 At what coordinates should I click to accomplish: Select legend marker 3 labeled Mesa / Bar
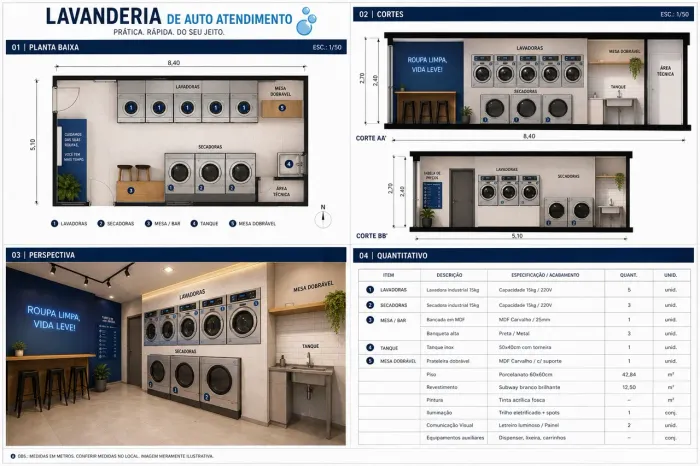point(148,223)
